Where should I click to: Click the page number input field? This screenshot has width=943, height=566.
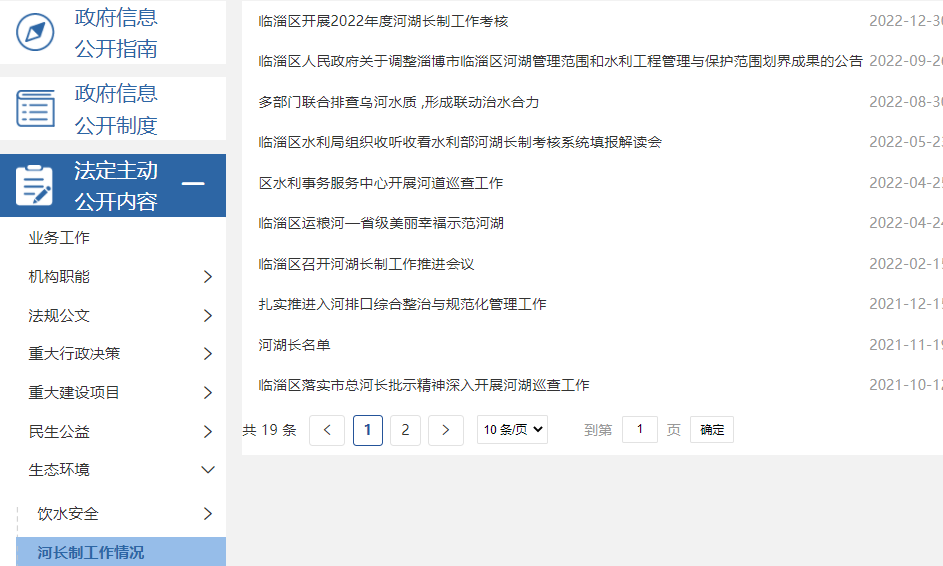coord(640,430)
